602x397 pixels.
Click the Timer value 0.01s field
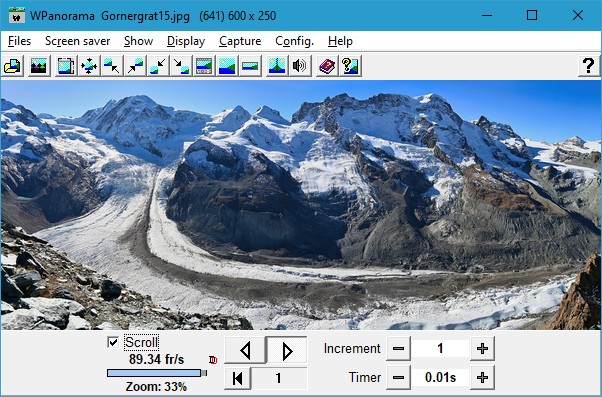(440, 377)
